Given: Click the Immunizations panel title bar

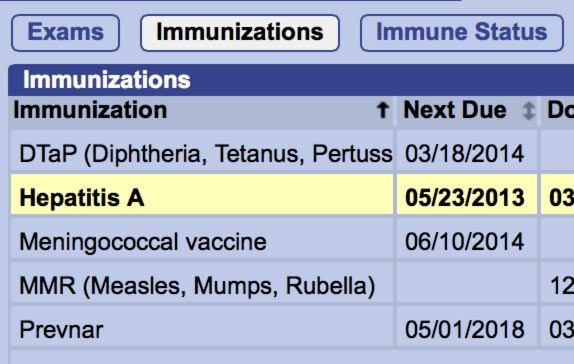Looking at the screenshot, I should 291,80.
